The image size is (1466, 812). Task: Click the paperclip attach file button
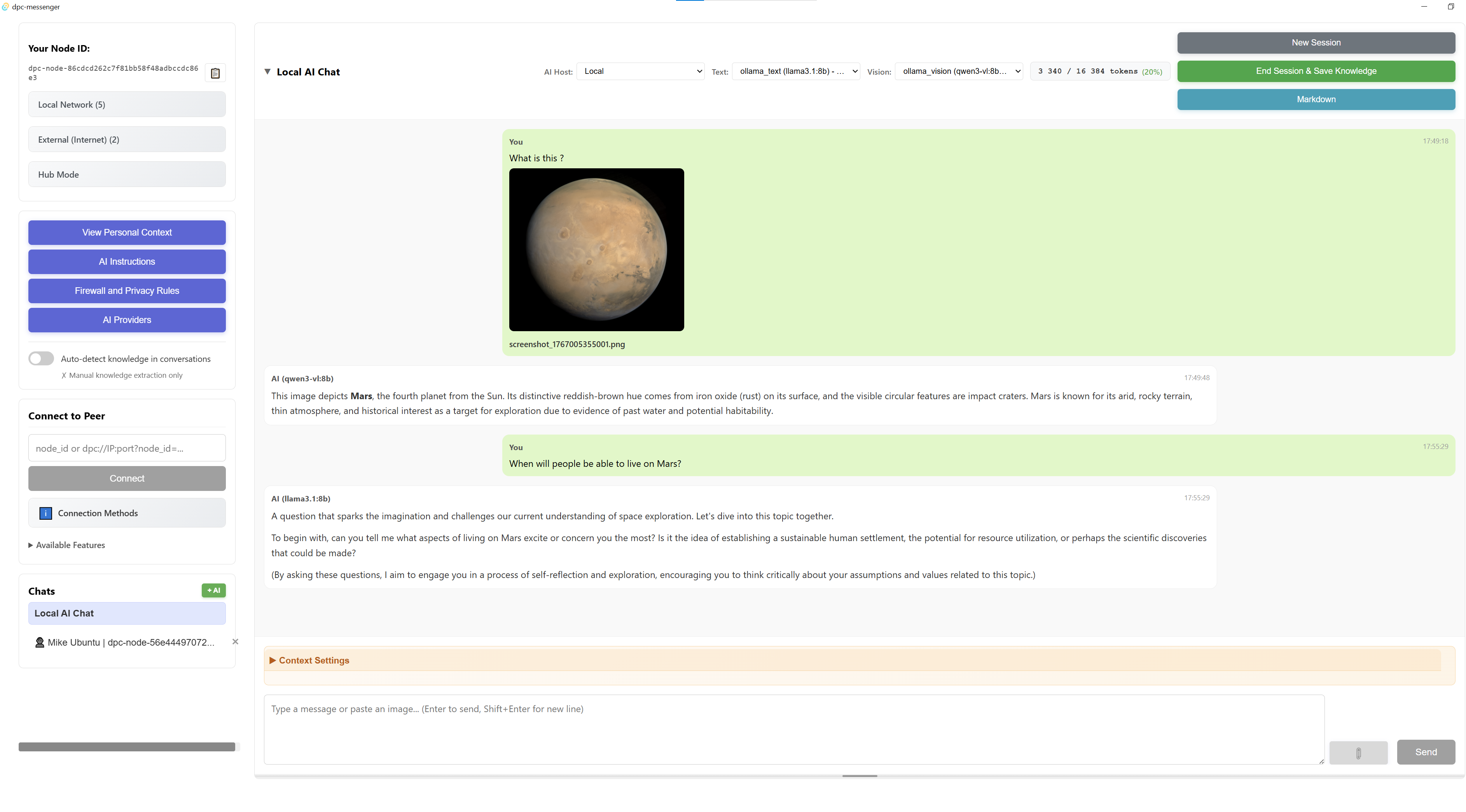(x=1358, y=752)
